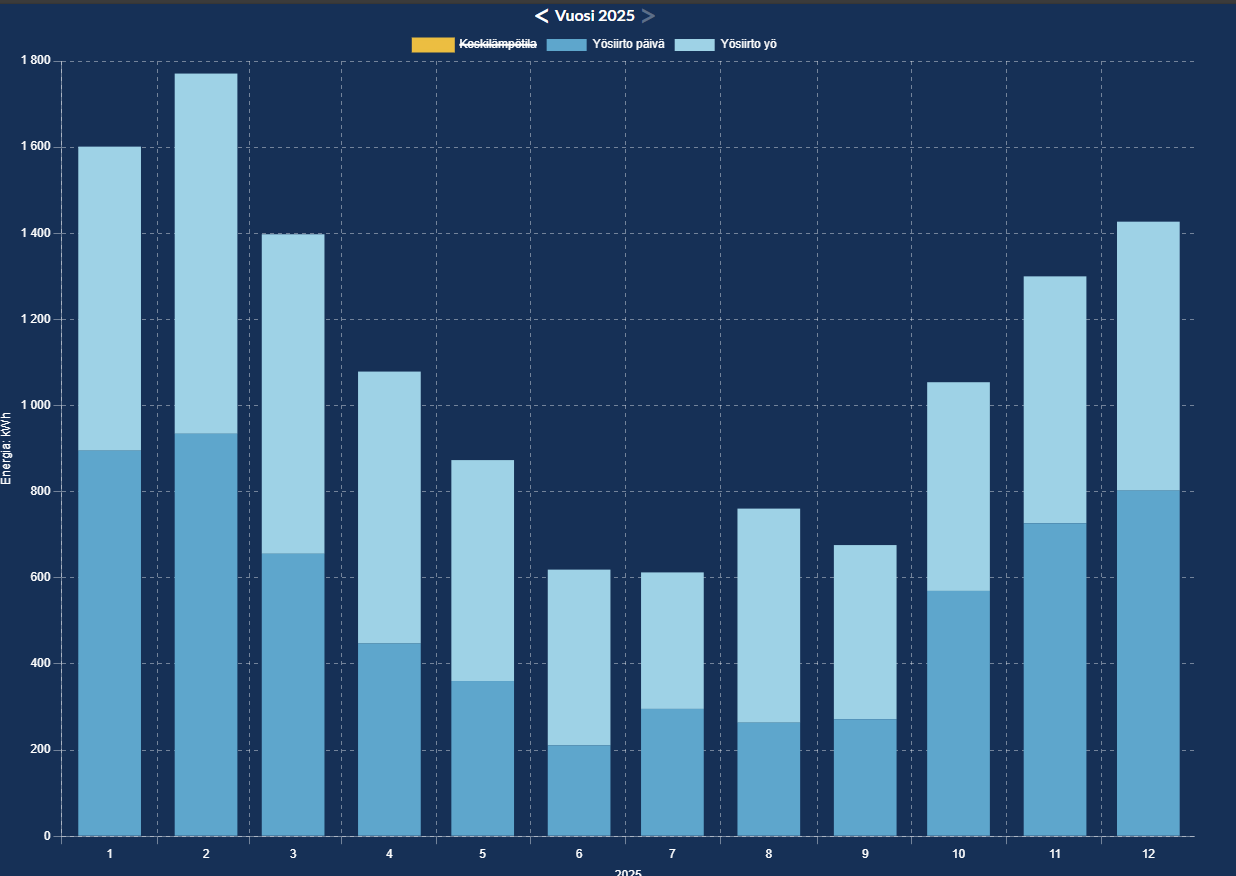
Task: Click the yellow Keskilämpötila legend swatch
Action: (432, 44)
